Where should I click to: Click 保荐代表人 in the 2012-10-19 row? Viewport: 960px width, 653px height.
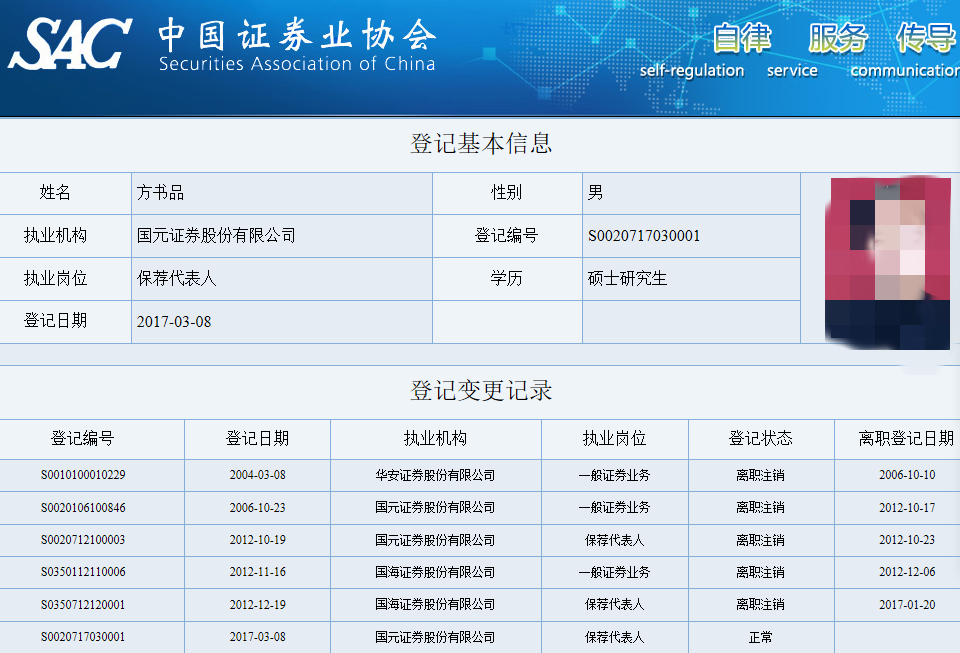click(615, 540)
